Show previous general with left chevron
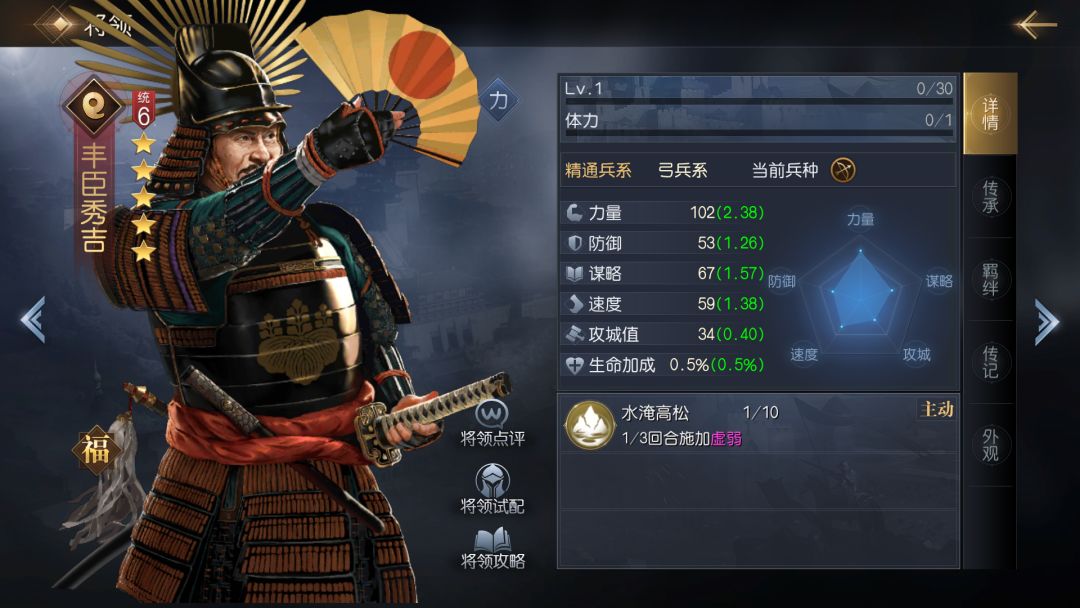Screen dimensions: 1080x608 33,319
